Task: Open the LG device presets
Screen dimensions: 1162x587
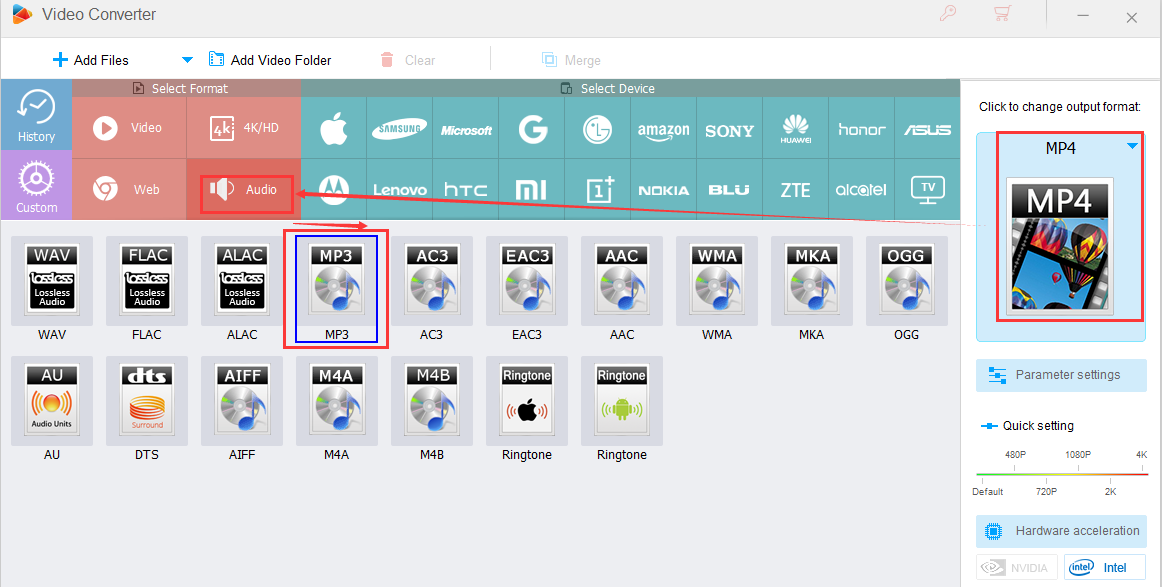Action: (x=597, y=128)
